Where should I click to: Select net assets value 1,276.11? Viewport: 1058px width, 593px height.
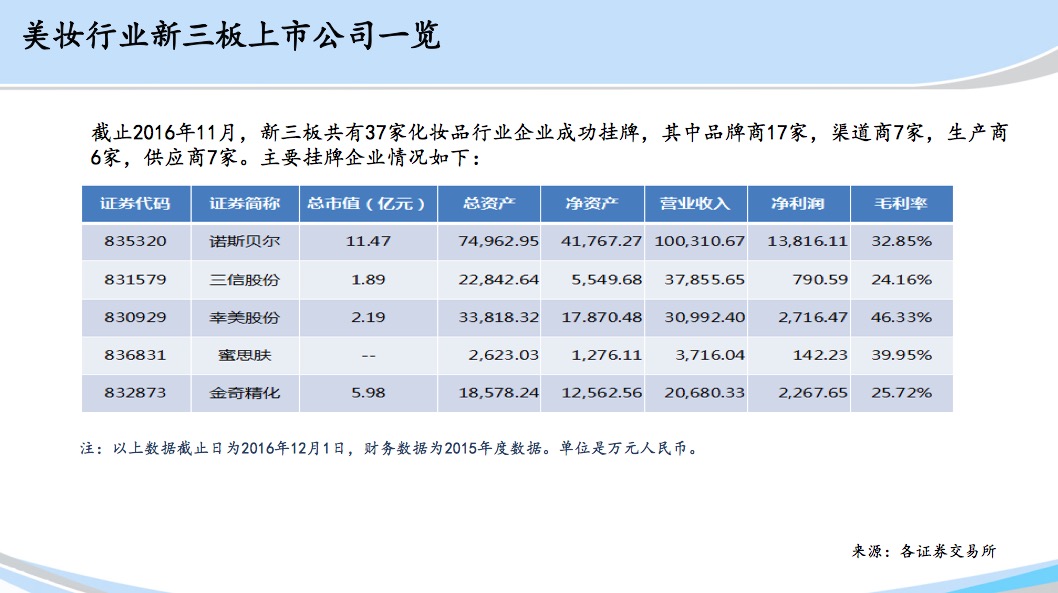click(x=607, y=355)
